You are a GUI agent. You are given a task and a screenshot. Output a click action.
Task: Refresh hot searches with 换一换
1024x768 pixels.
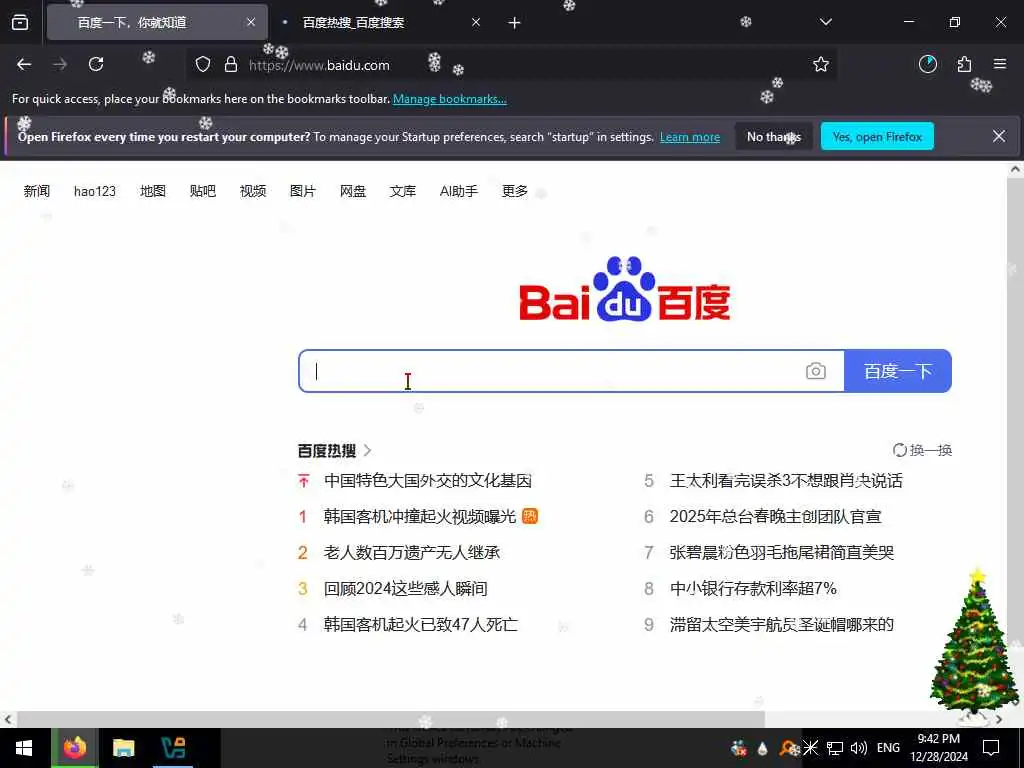[x=922, y=450]
